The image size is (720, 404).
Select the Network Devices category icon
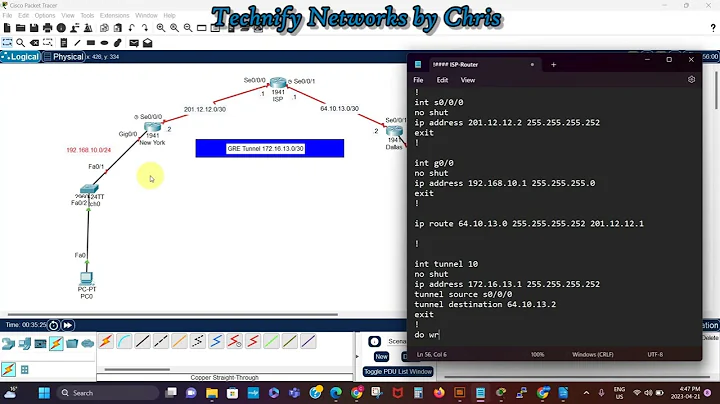pos(8,343)
